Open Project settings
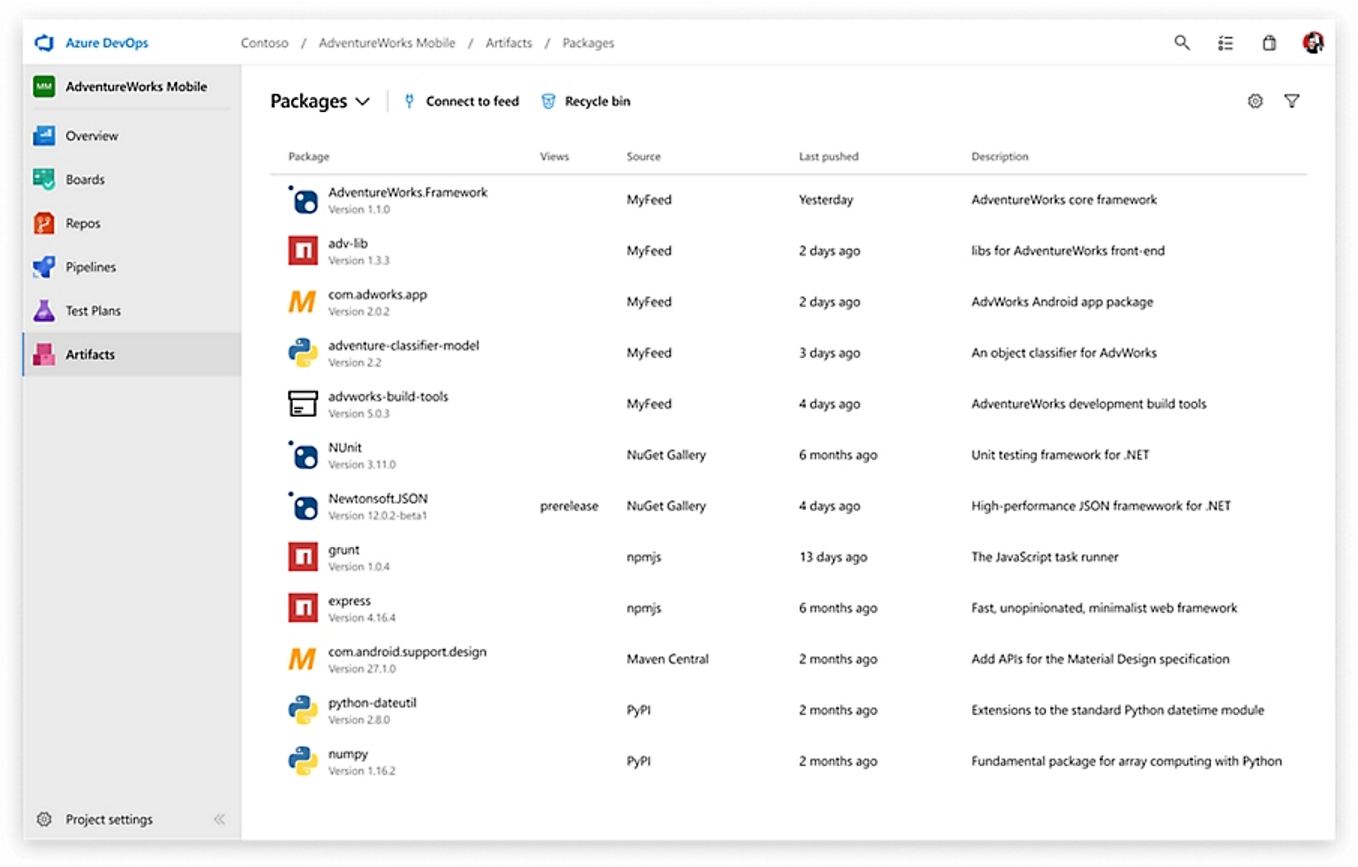 click(x=100, y=819)
